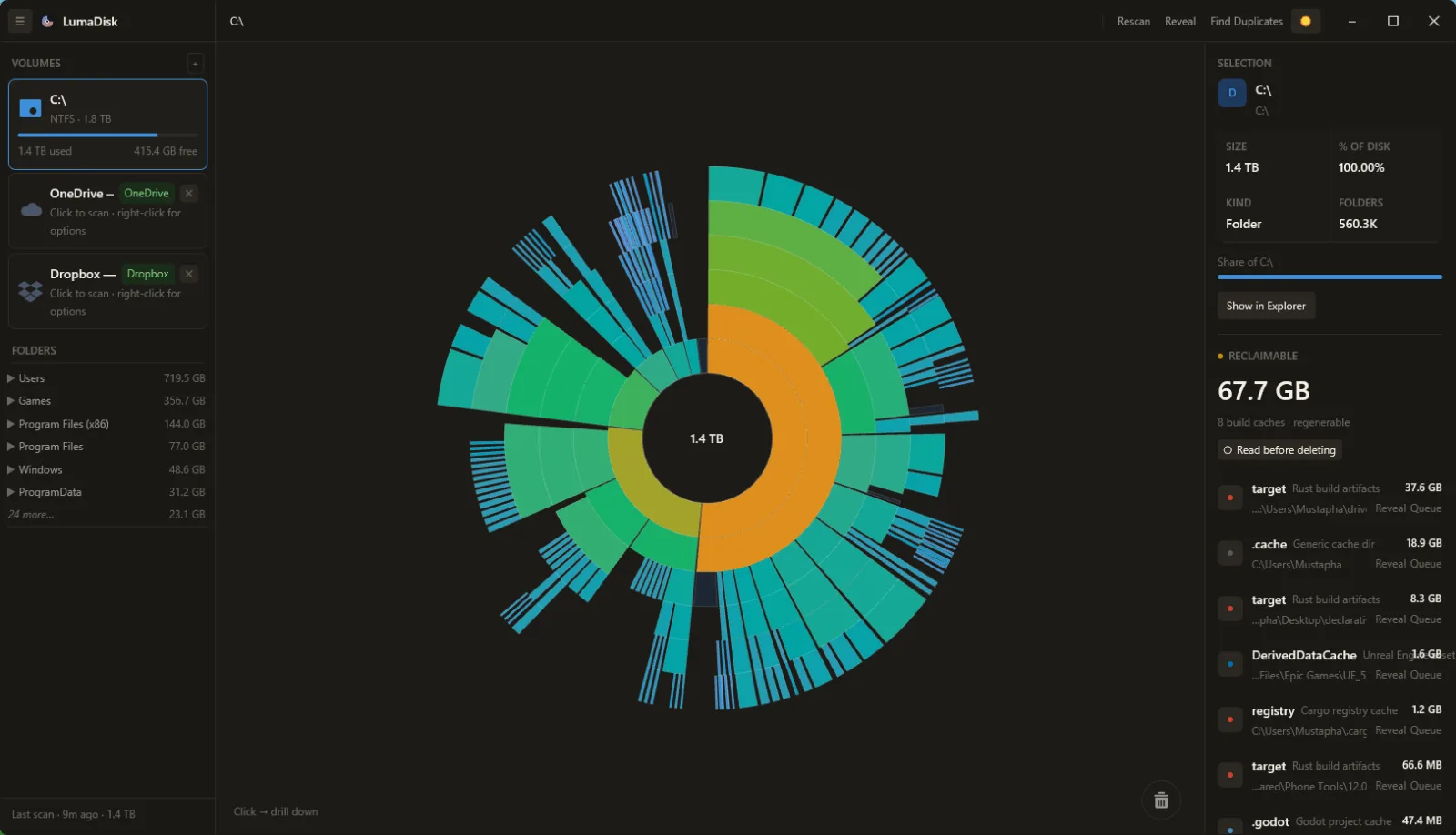Viewport: 1456px width, 835px height.
Task: Open the hamburger menu beside LumaDisk
Action: (x=19, y=21)
